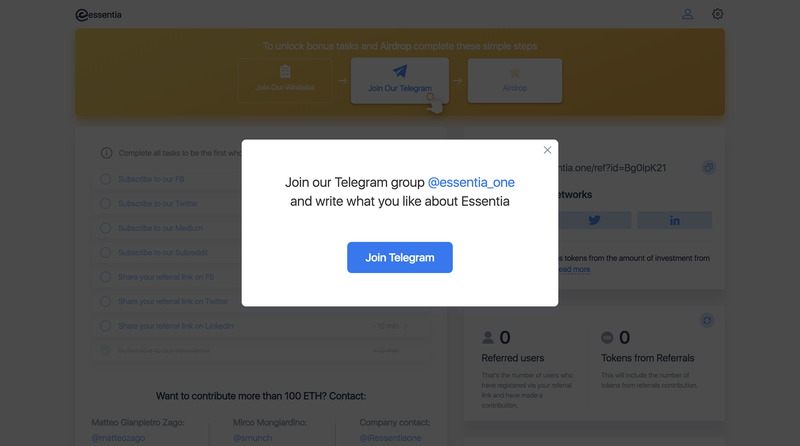
Task: Close the Telegram dialog with X
Action: 547,150
